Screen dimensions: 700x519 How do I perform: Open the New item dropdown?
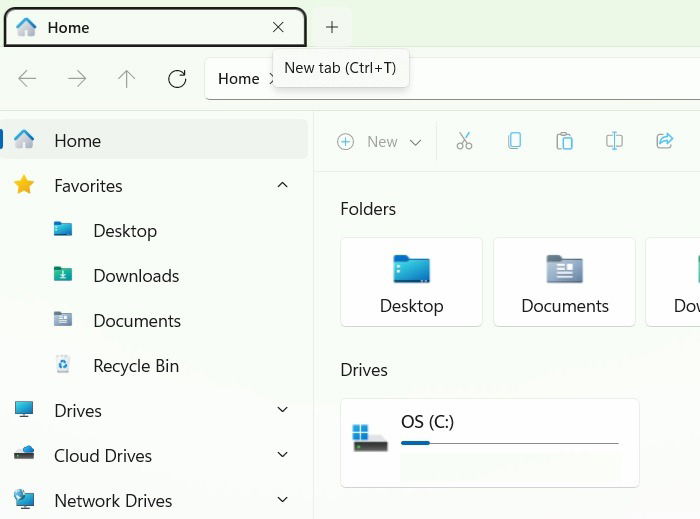(x=379, y=142)
